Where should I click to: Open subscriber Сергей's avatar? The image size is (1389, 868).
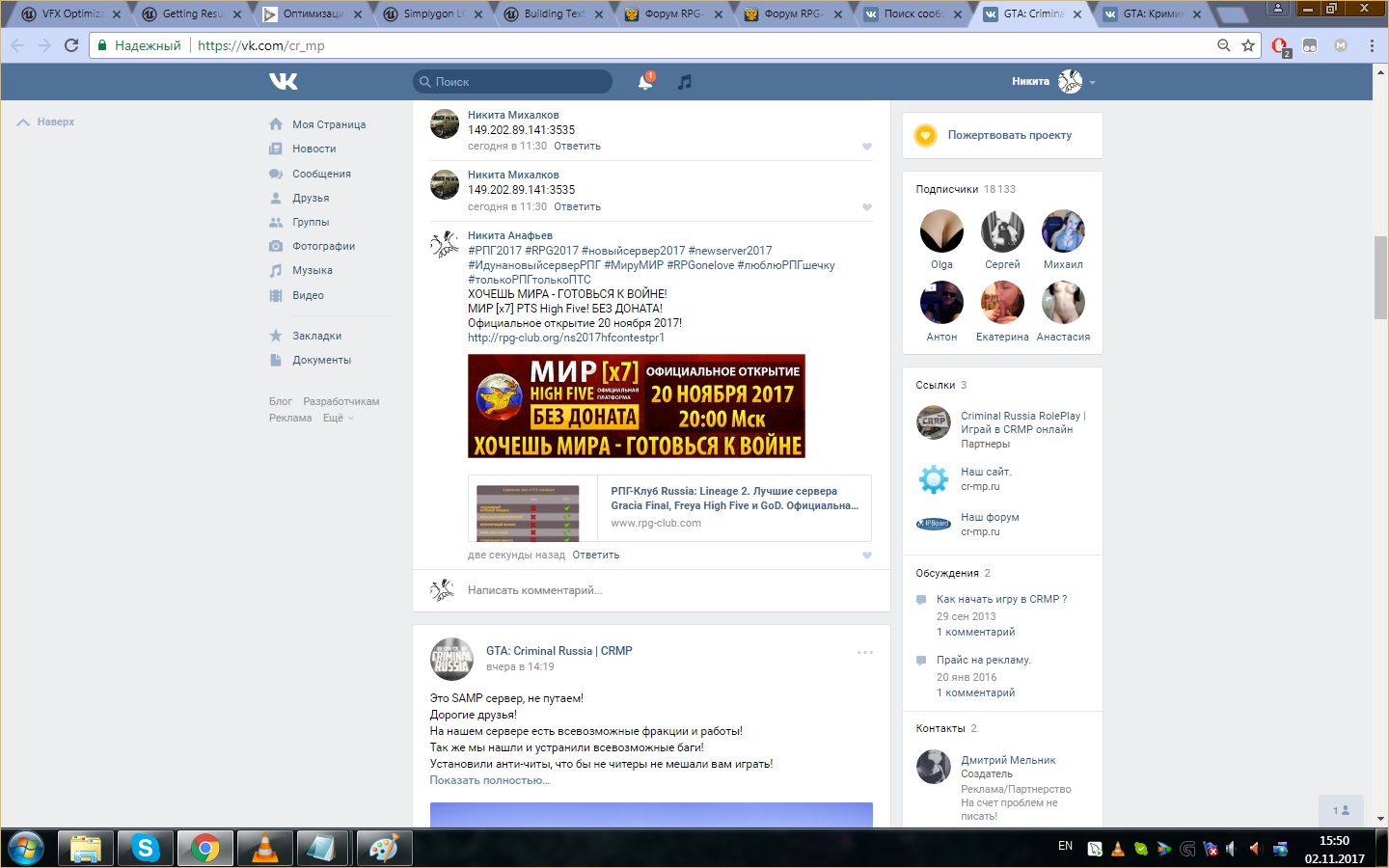[x=1002, y=231]
